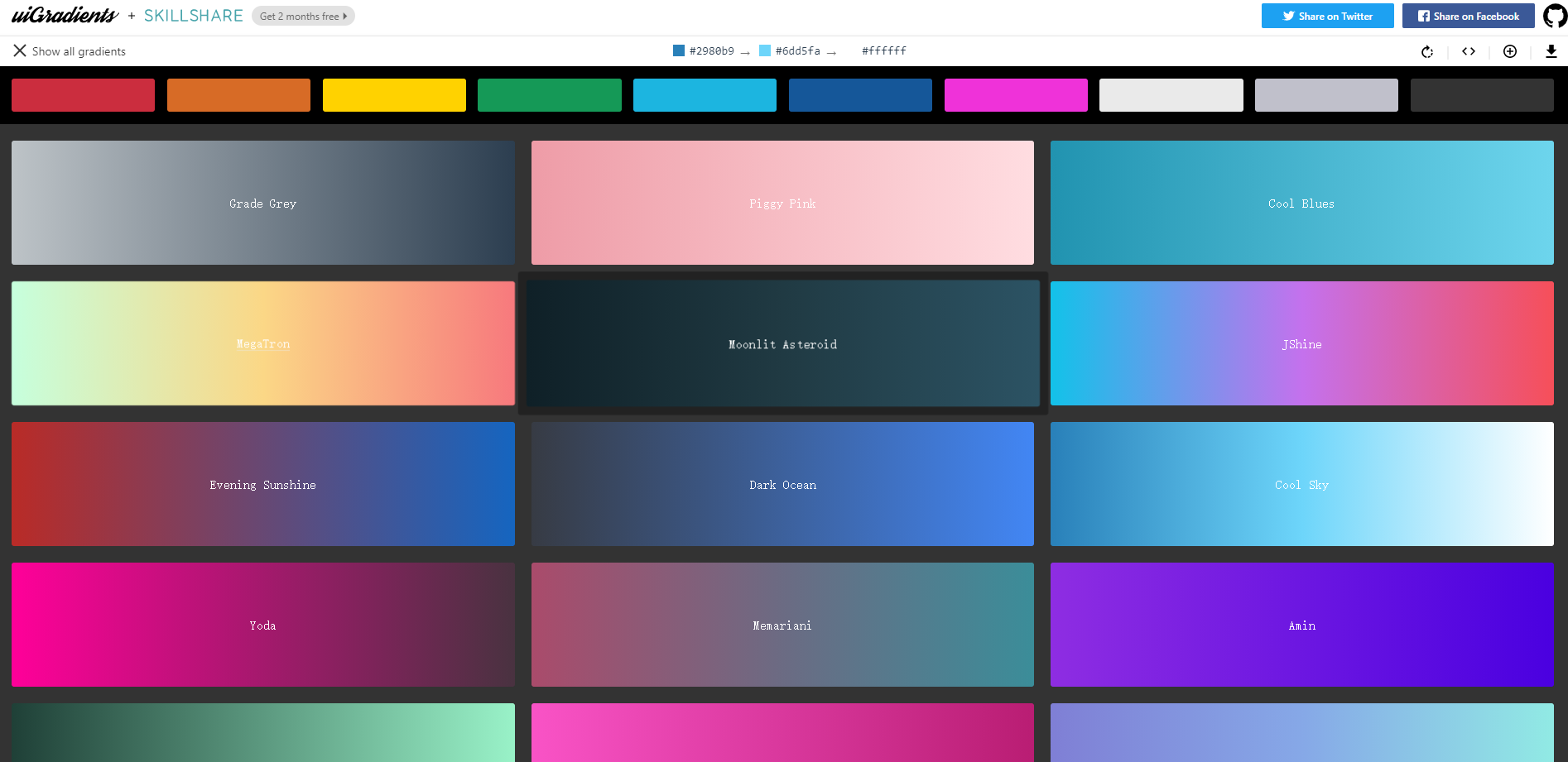Filter gradients by white swatch

pyautogui.click(x=1171, y=95)
